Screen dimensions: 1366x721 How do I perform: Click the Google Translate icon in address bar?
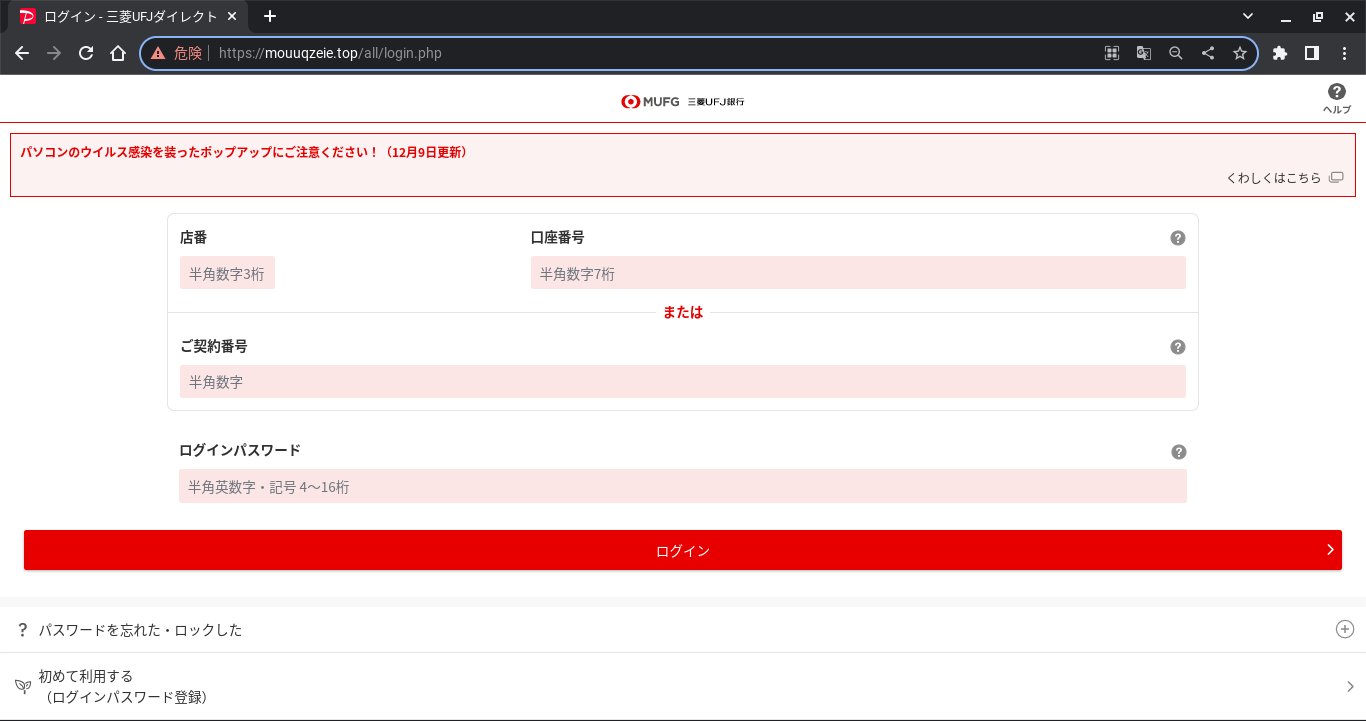coord(1144,53)
